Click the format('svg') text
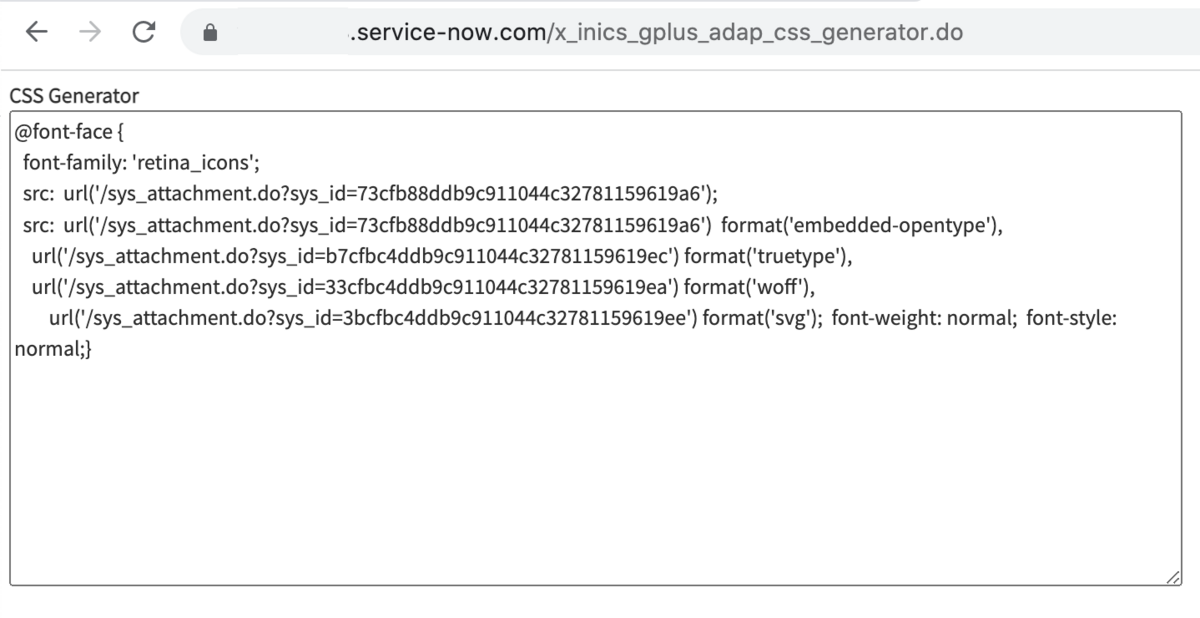The width and height of the screenshot is (1200, 618). pyautogui.click(x=763, y=319)
